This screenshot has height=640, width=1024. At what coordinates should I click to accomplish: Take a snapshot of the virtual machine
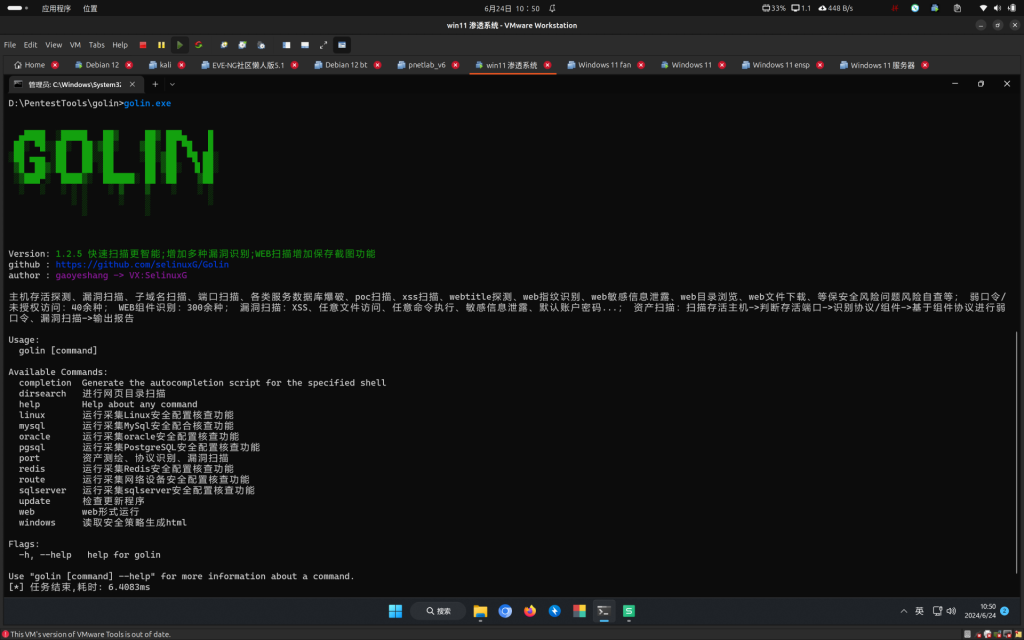[x=223, y=44]
